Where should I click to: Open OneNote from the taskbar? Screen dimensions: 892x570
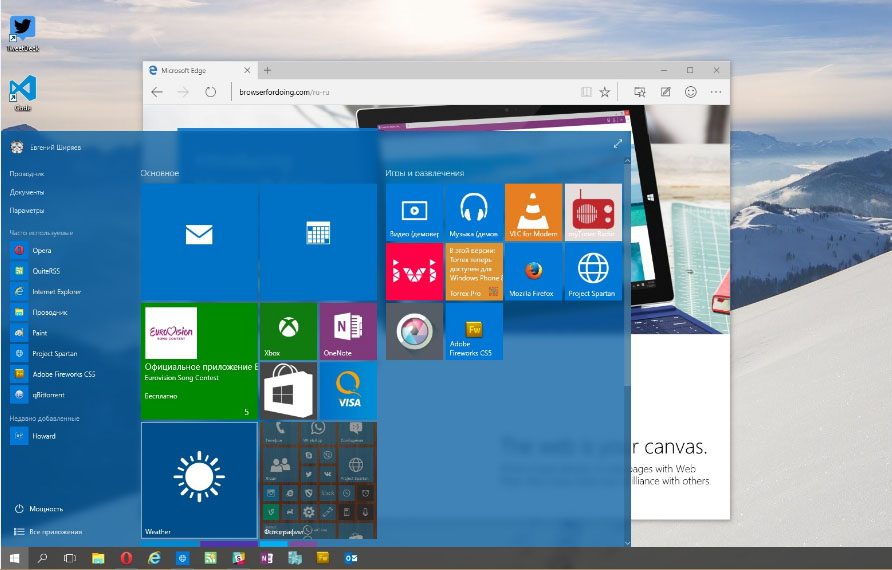pos(266,558)
